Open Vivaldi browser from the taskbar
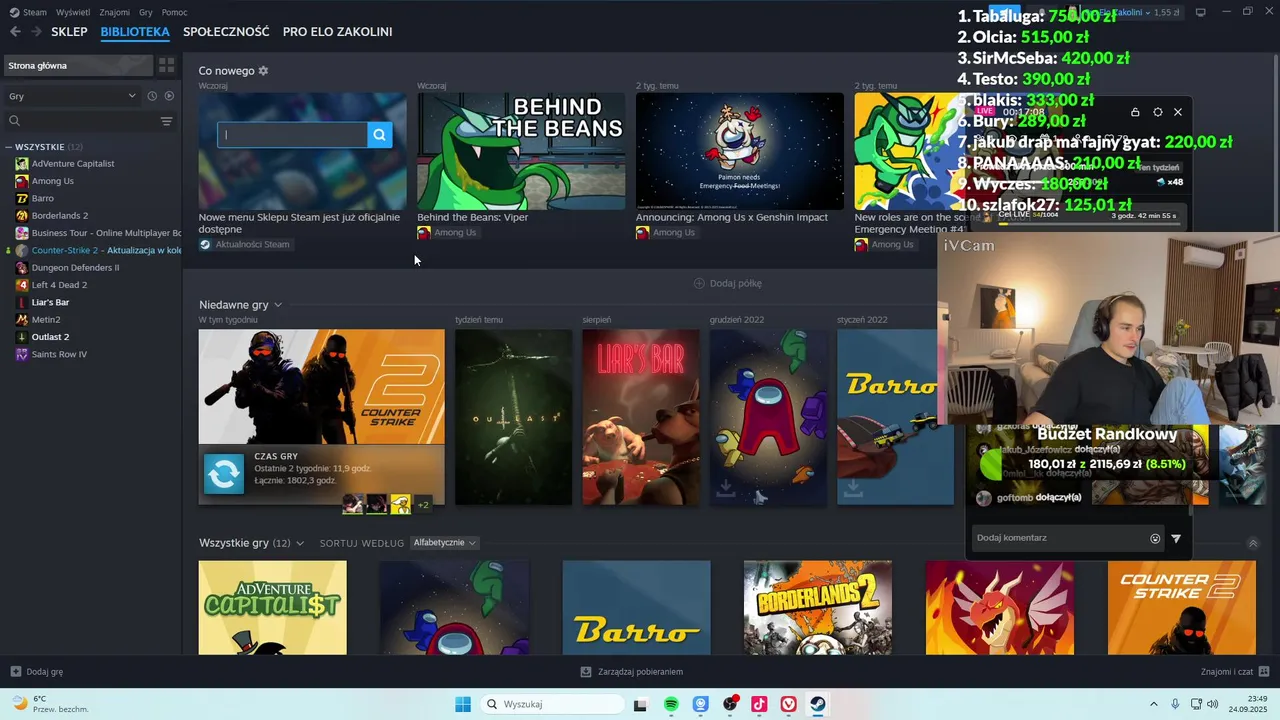 (x=789, y=704)
